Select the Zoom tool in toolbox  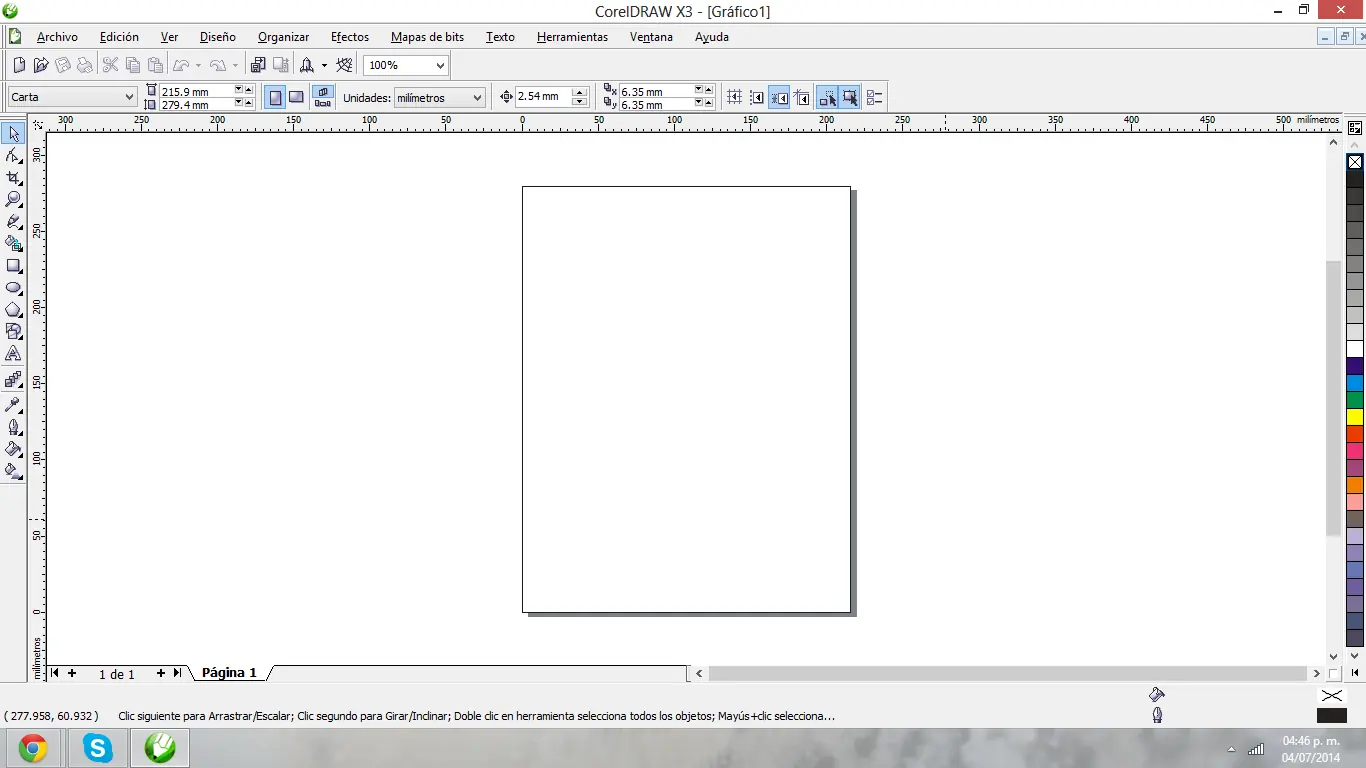tap(13, 199)
